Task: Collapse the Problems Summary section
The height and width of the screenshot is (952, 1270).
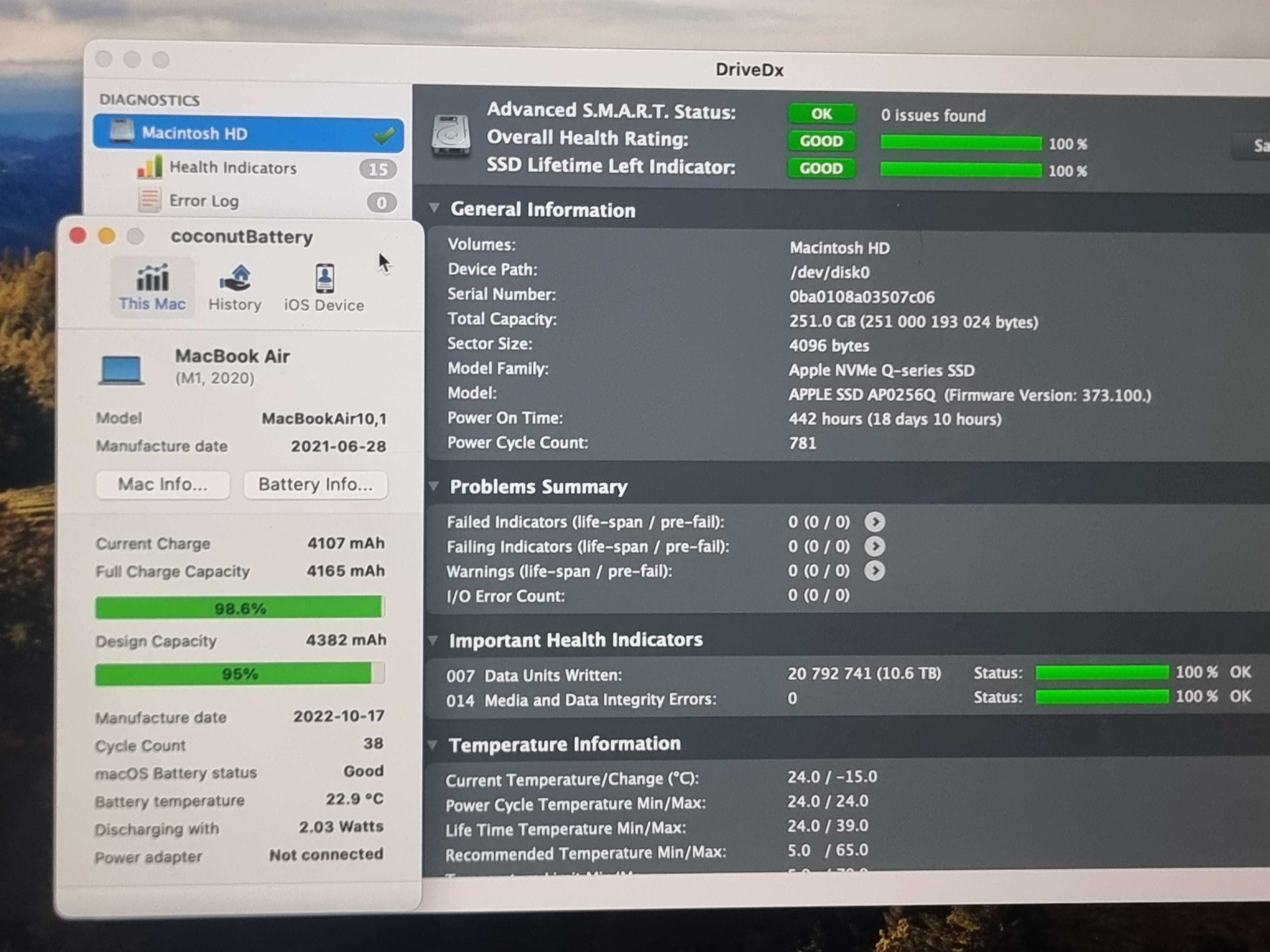Action: click(434, 486)
